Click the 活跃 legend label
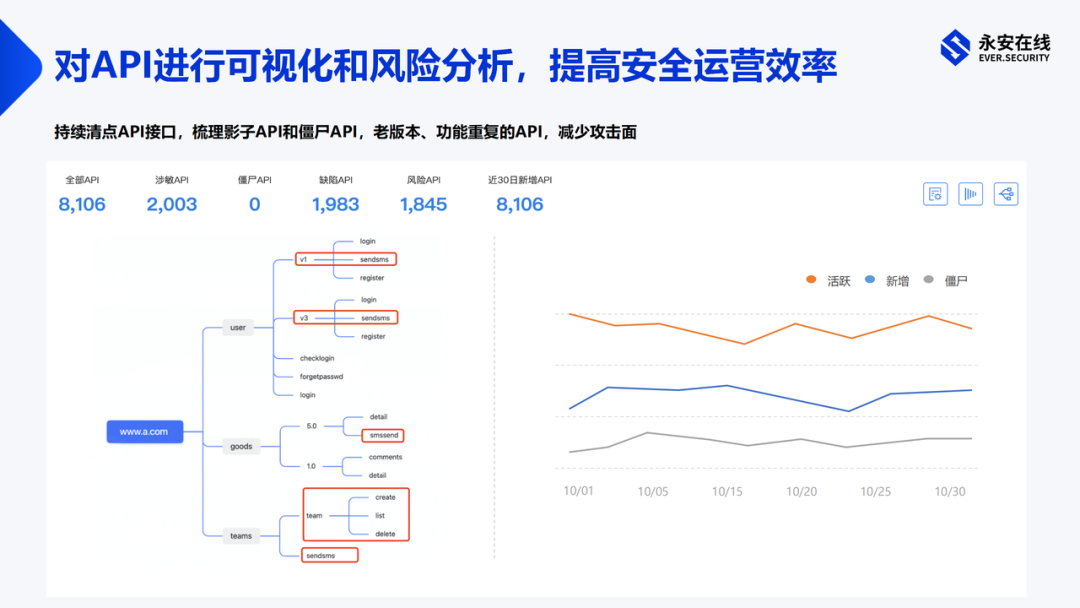The width and height of the screenshot is (1080, 608). [x=839, y=281]
